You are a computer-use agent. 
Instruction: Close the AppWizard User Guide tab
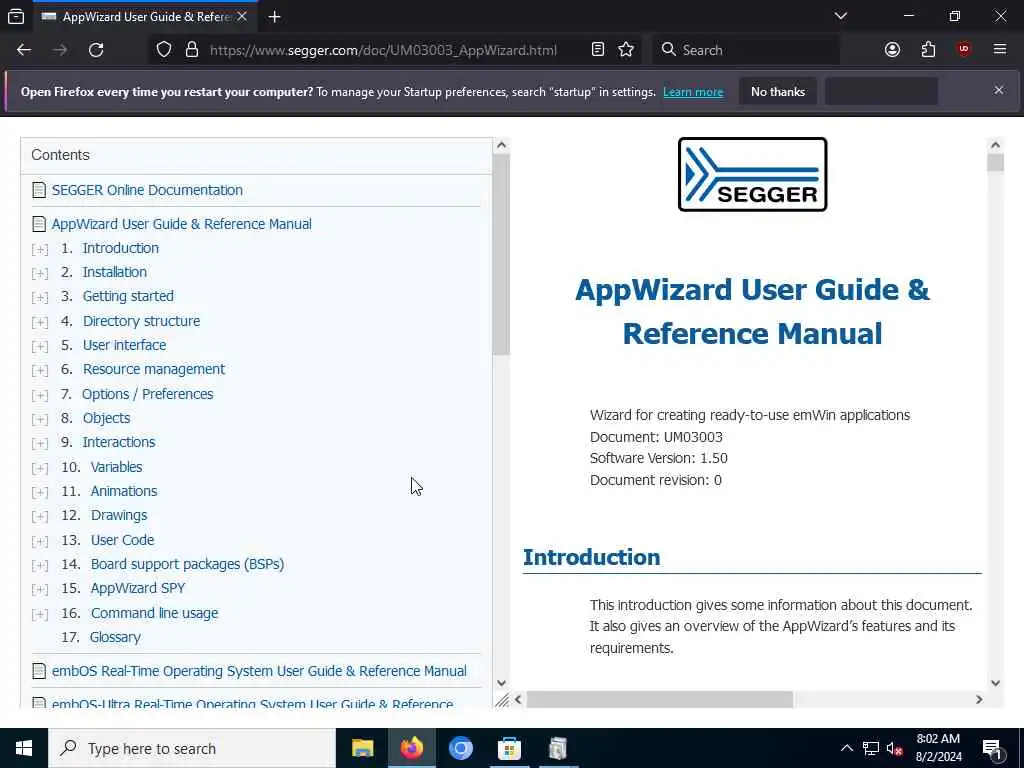pyautogui.click(x=242, y=16)
